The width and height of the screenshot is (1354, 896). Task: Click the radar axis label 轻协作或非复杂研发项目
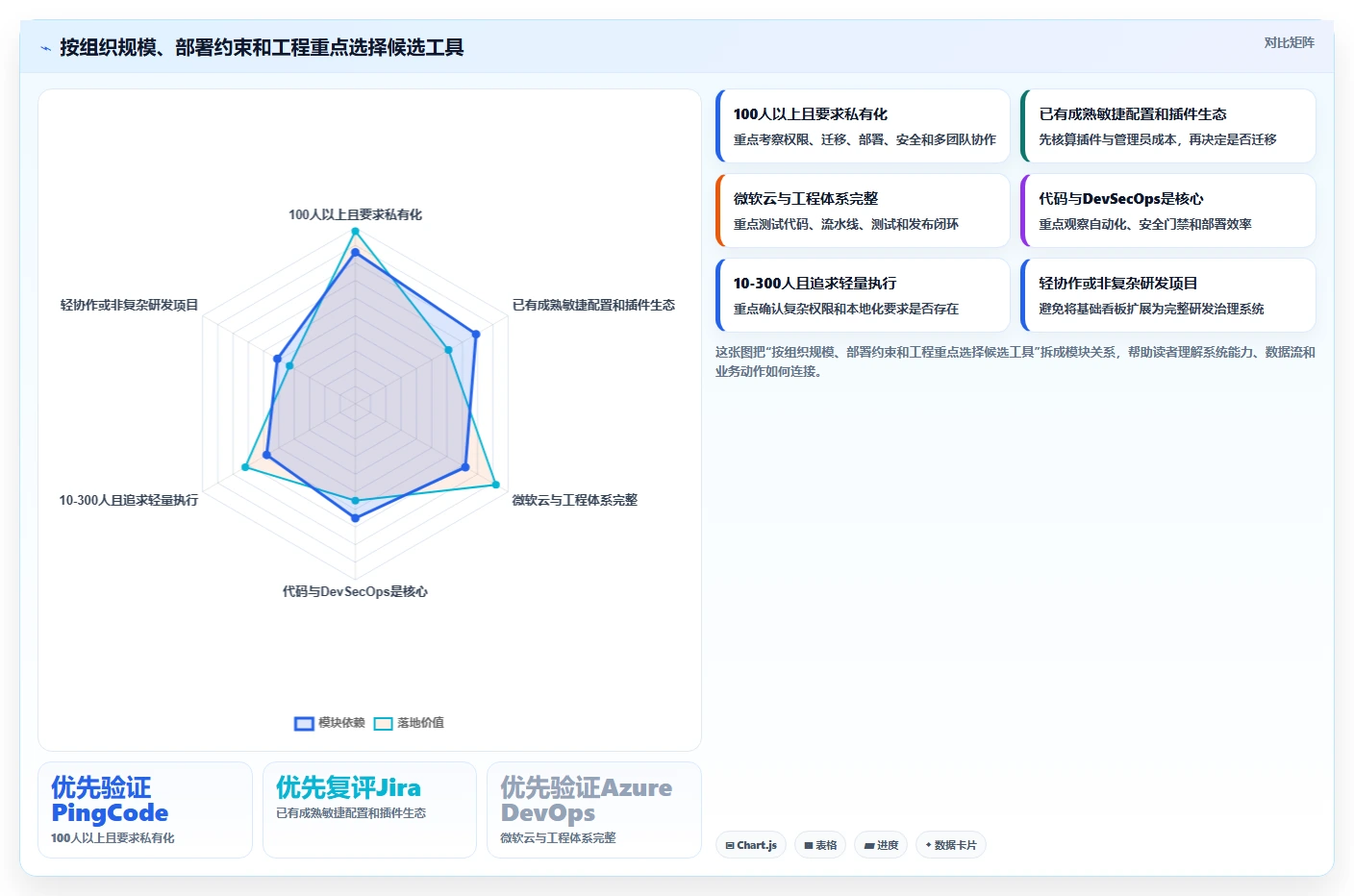(x=129, y=305)
